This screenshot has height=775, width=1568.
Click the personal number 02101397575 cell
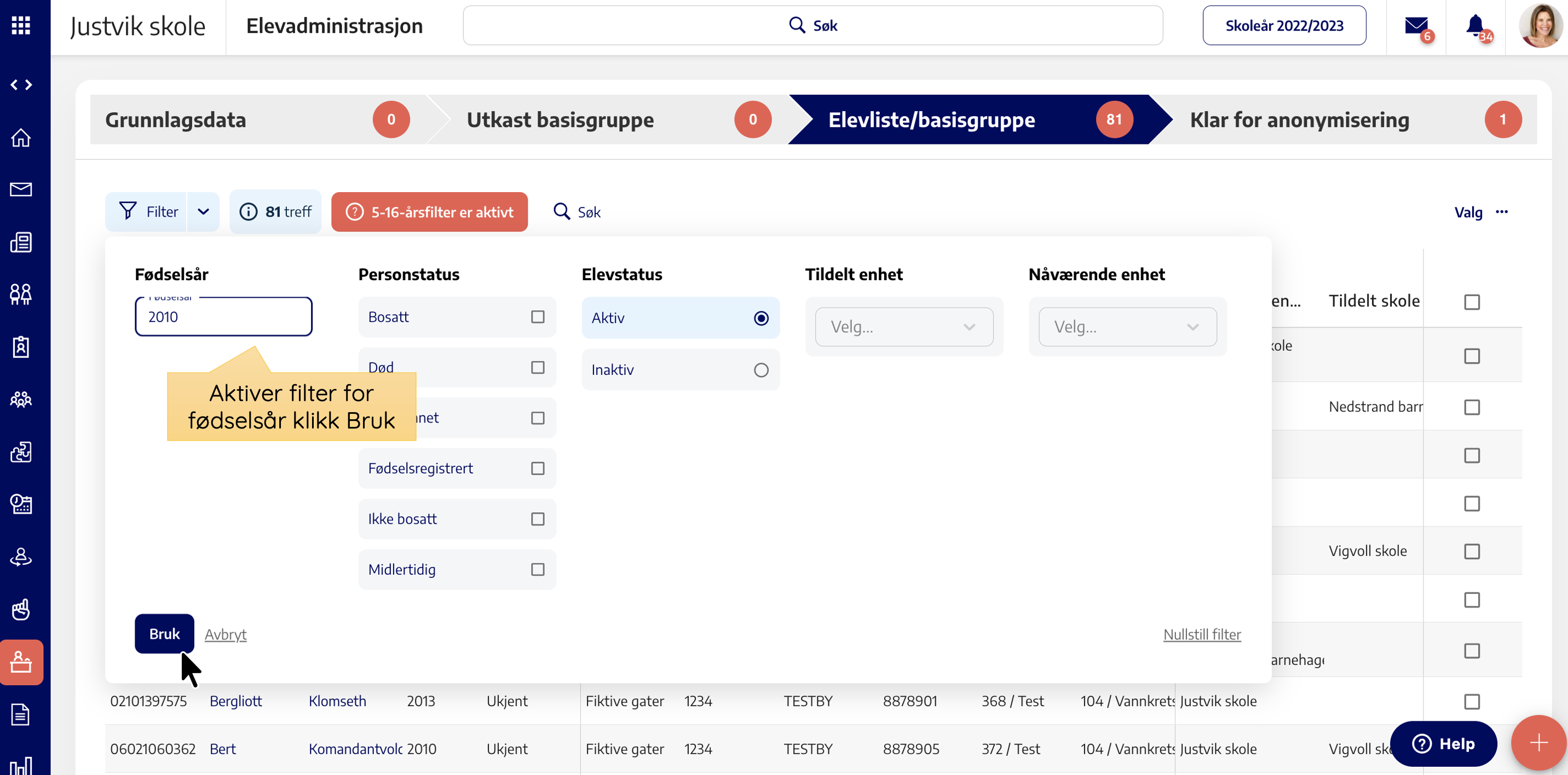click(148, 702)
